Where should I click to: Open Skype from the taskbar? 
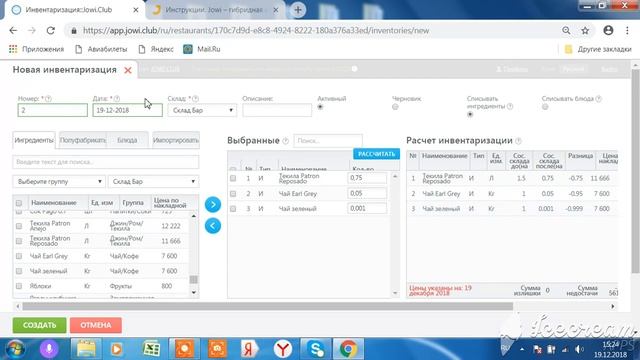coord(316,349)
